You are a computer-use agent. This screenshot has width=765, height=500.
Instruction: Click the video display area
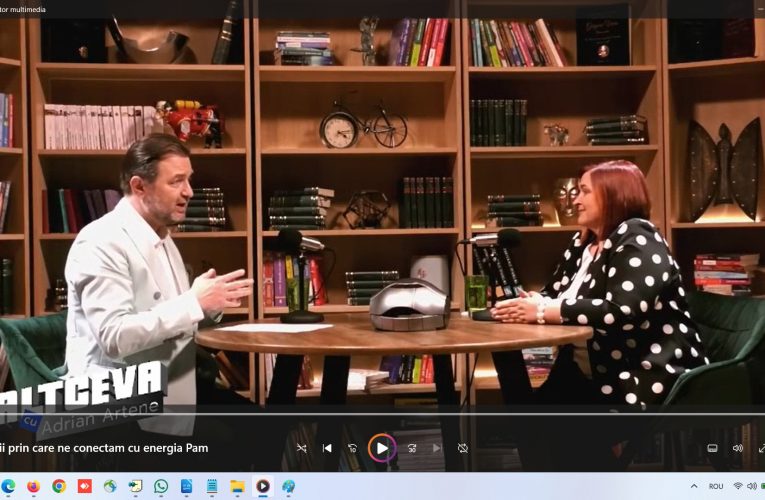click(x=382, y=200)
